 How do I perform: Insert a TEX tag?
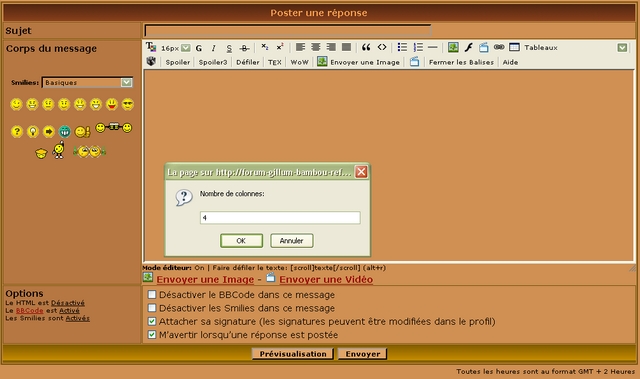[x=275, y=62]
